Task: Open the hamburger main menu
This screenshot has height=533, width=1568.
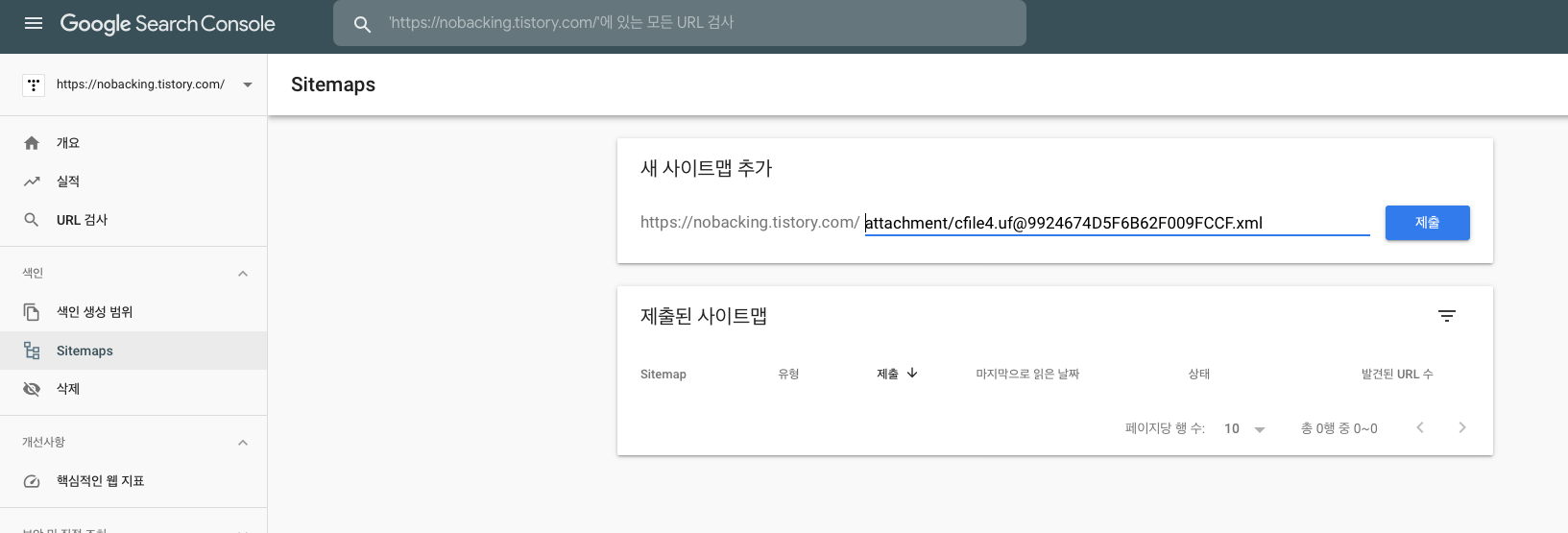Action: [34, 23]
